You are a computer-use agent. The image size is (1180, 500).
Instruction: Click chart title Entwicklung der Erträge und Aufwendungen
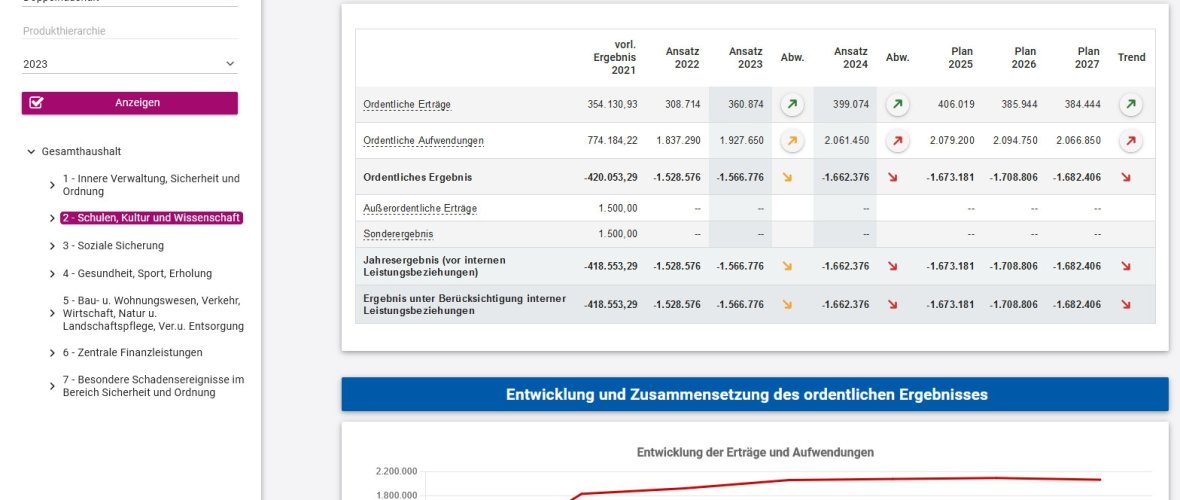click(755, 453)
